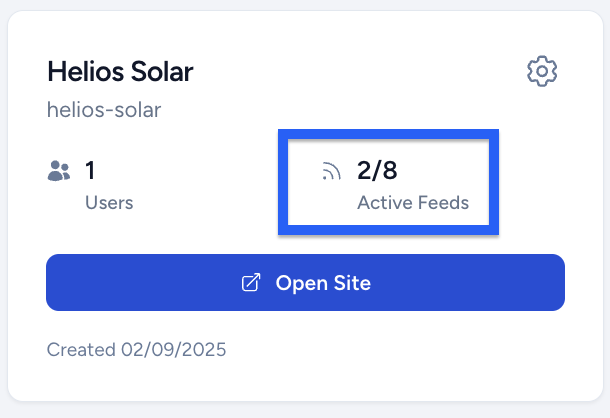
Task: Click the user count number 1
Action: (x=90, y=170)
